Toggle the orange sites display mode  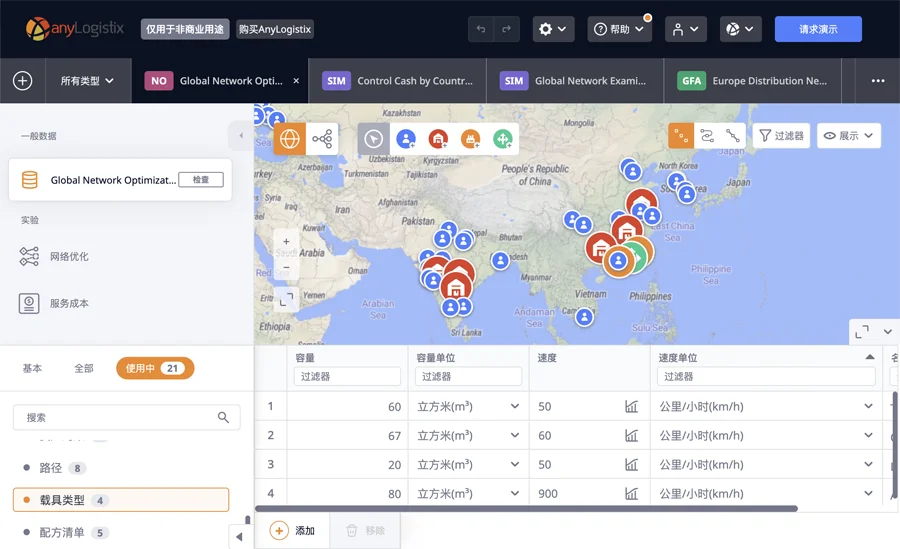tap(681, 136)
